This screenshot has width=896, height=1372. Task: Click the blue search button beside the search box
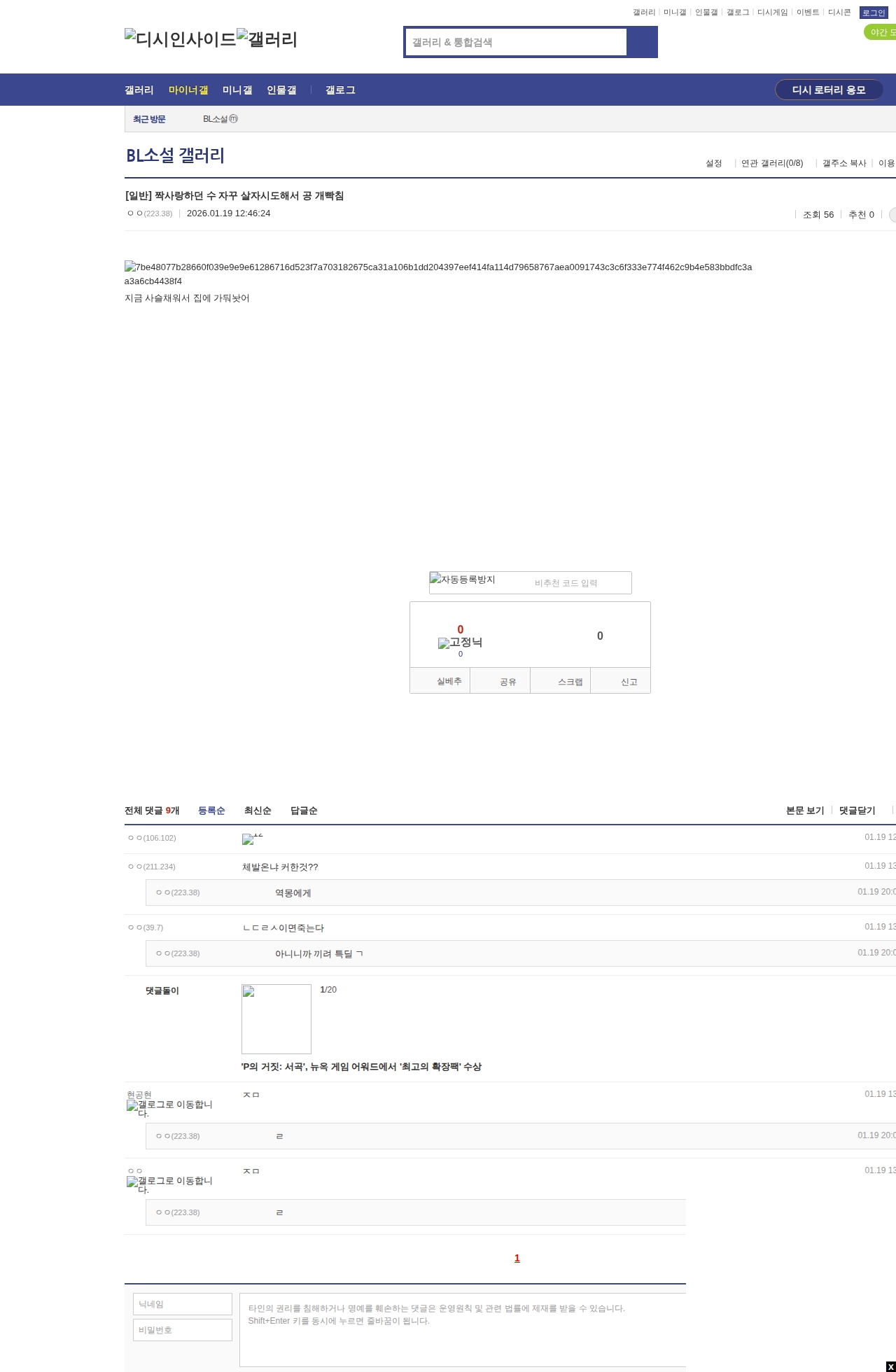coord(642,42)
